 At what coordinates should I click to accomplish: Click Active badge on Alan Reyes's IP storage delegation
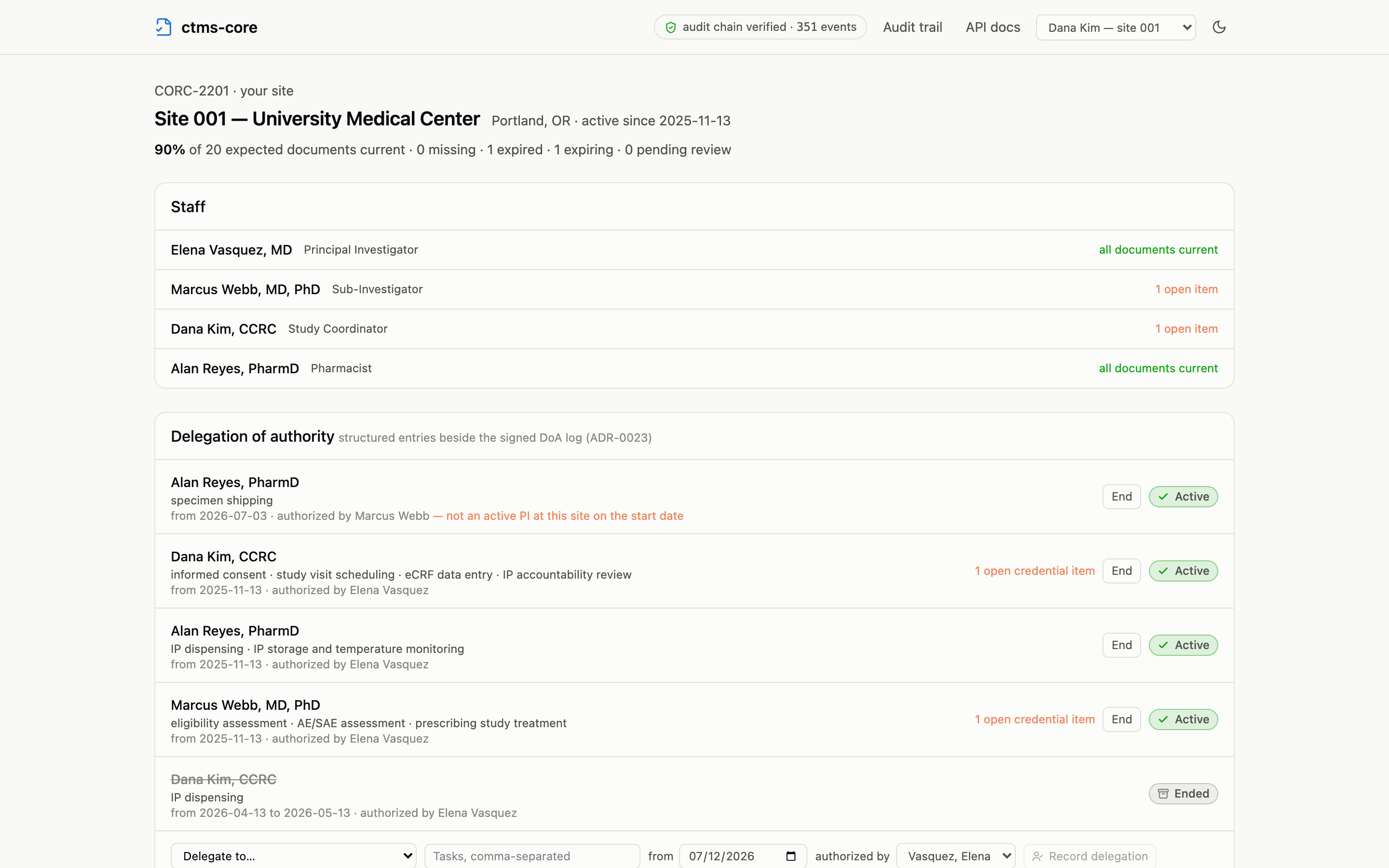1183,645
